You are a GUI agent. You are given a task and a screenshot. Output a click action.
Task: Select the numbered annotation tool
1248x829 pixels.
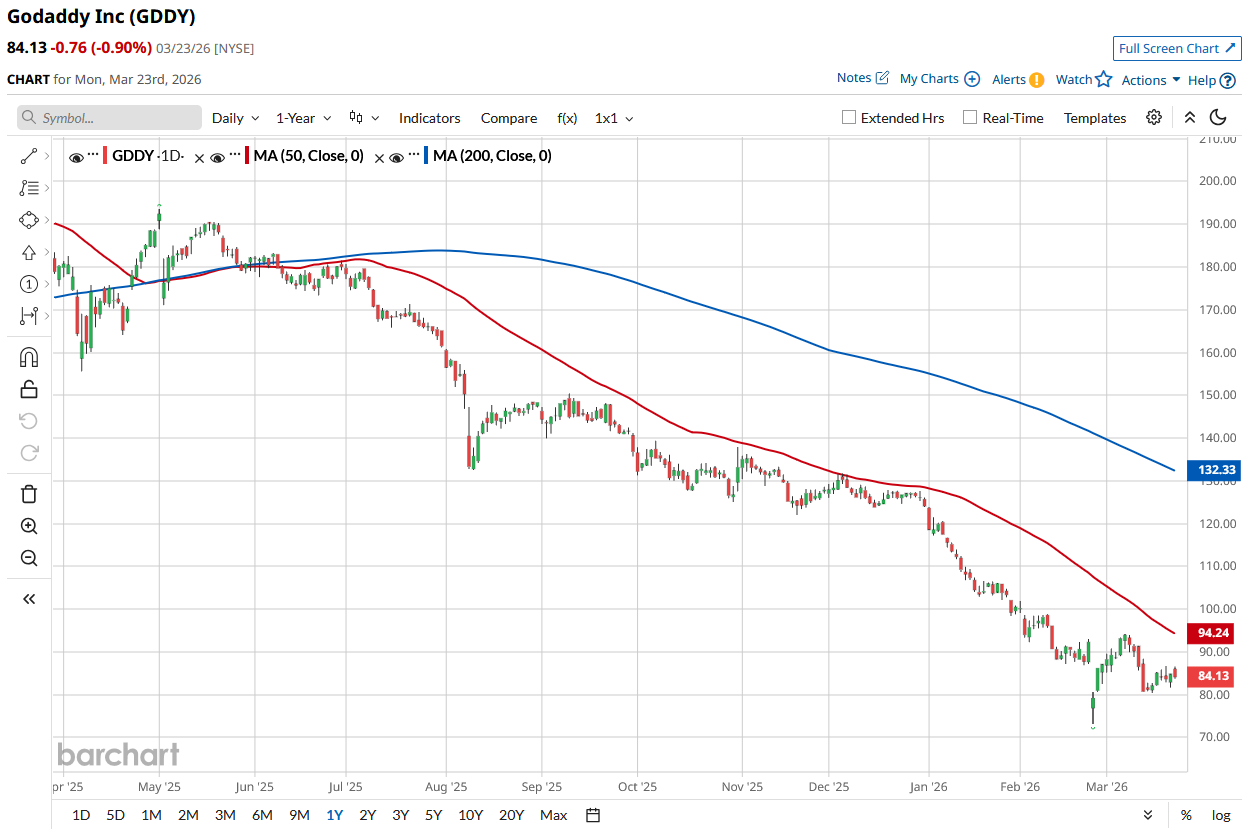click(28, 284)
